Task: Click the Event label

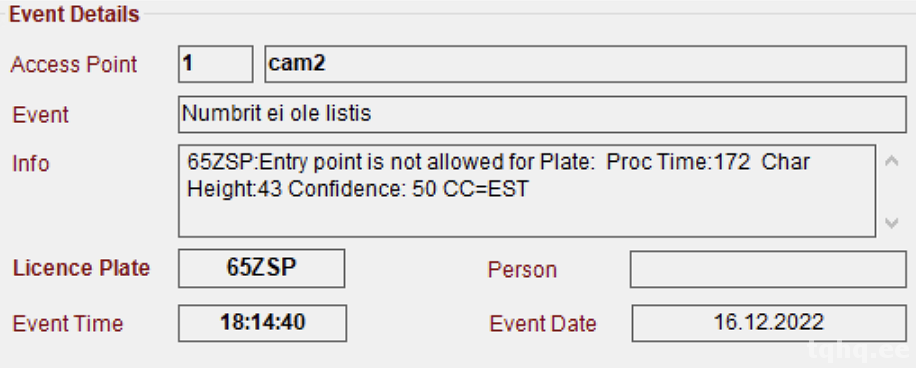Action: (x=40, y=114)
